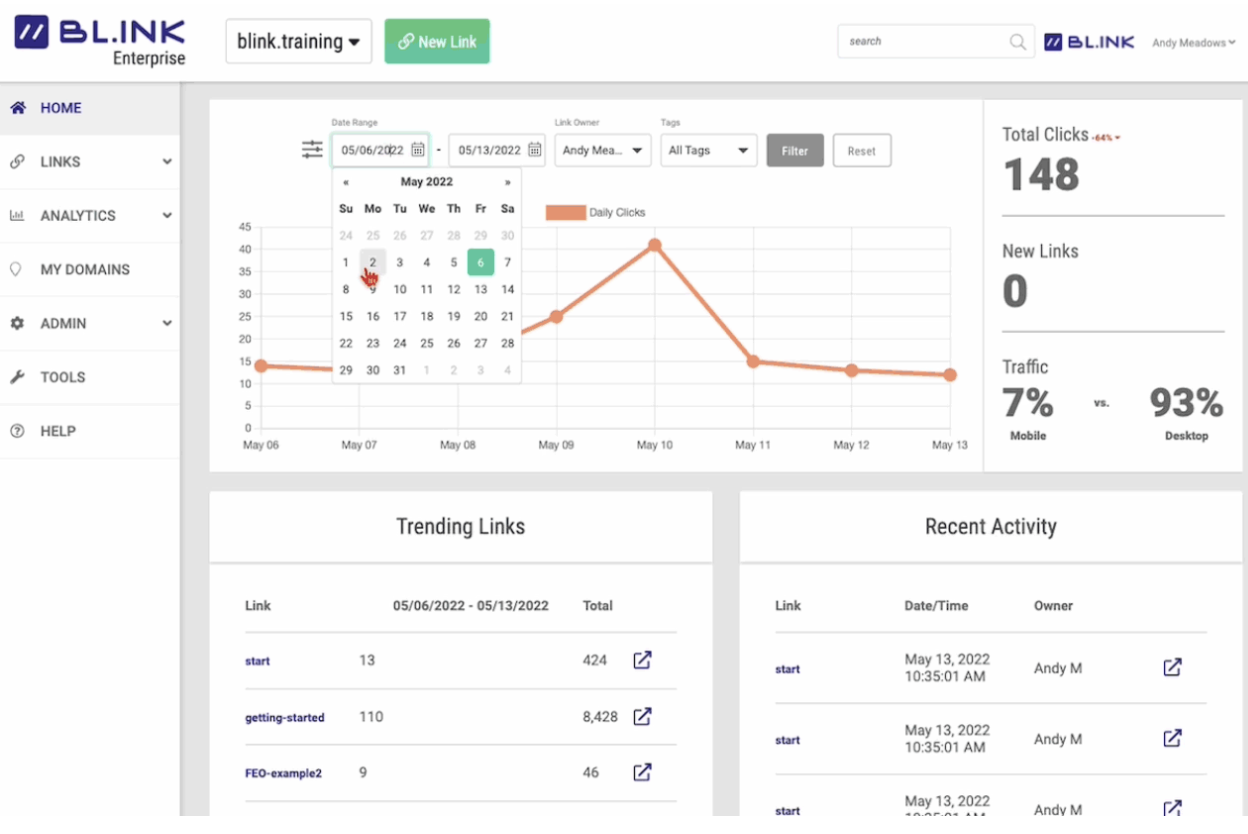Click the May 11 chart data point
This screenshot has height=834, width=1248.
point(753,362)
